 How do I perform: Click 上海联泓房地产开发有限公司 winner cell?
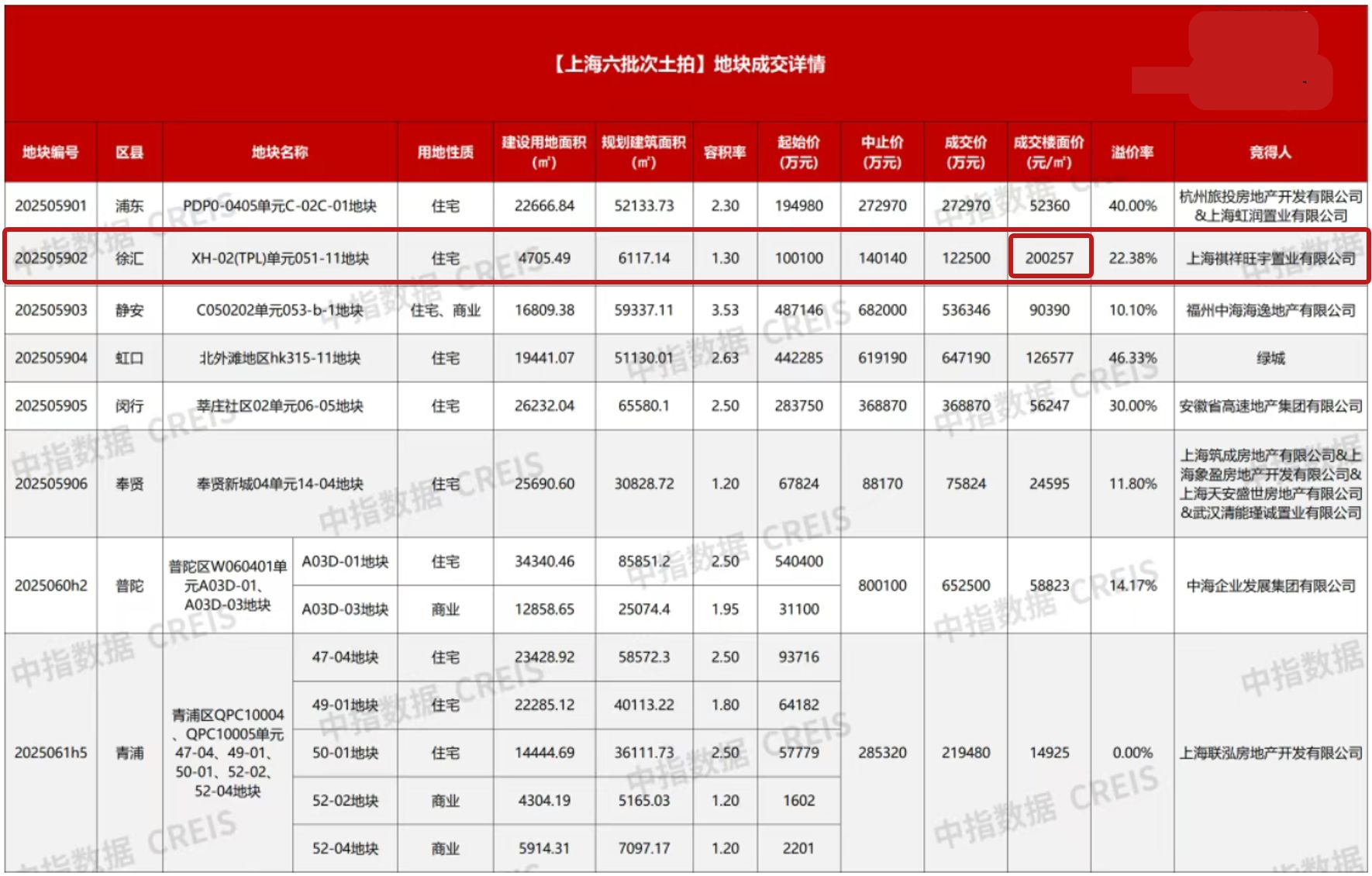click(x=1270, y=753)
